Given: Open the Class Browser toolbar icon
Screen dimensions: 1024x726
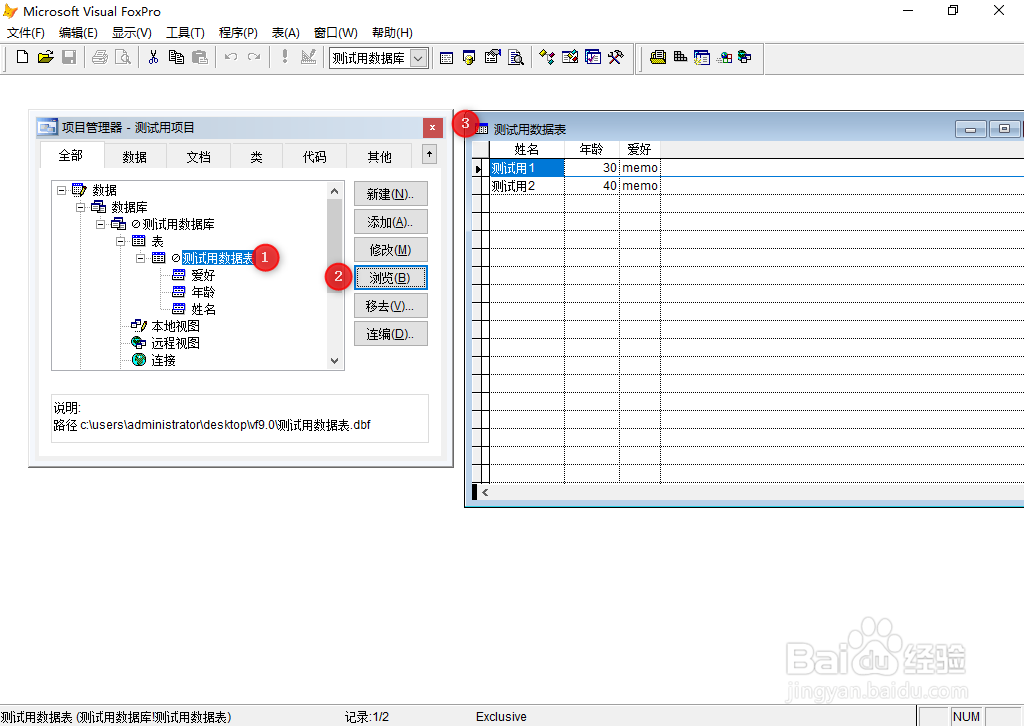Looking at the screenshot, I should [547, 58].
